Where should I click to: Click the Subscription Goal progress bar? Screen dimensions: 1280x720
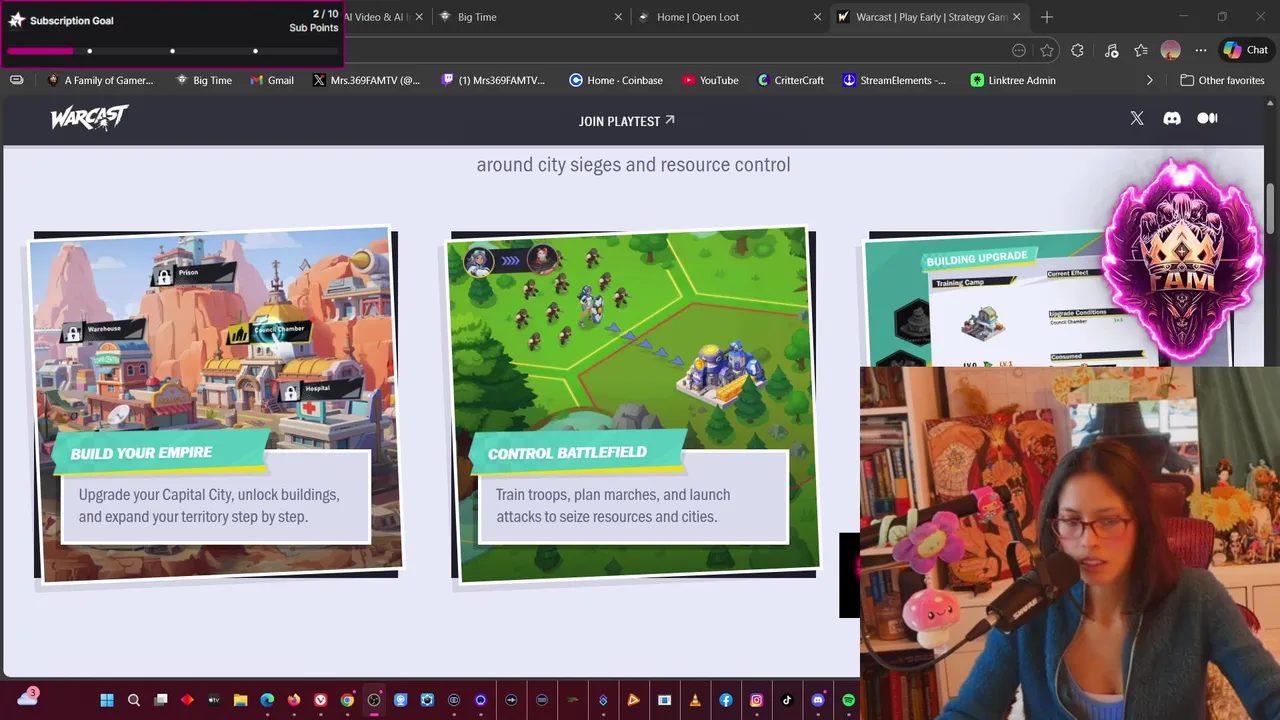tap(172, 51)
